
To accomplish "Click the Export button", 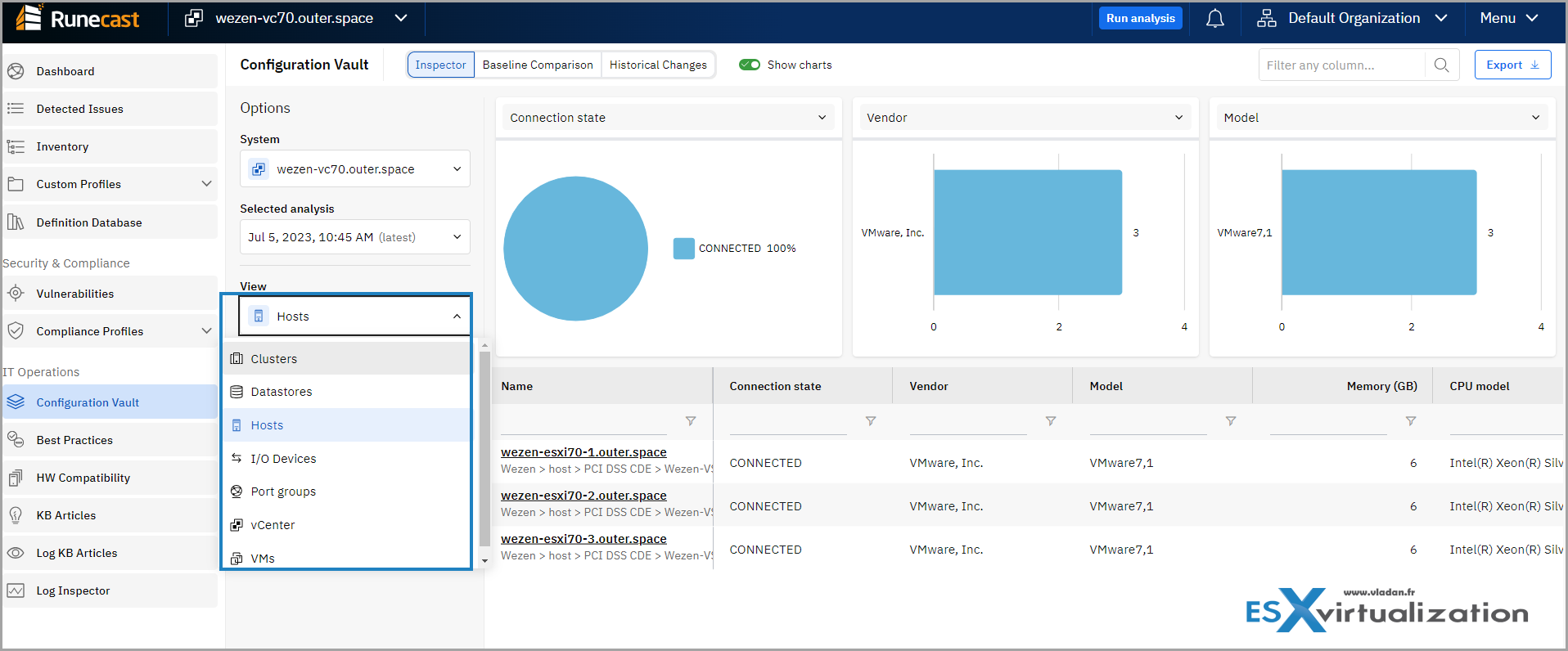I will (x=1512, y=65).
